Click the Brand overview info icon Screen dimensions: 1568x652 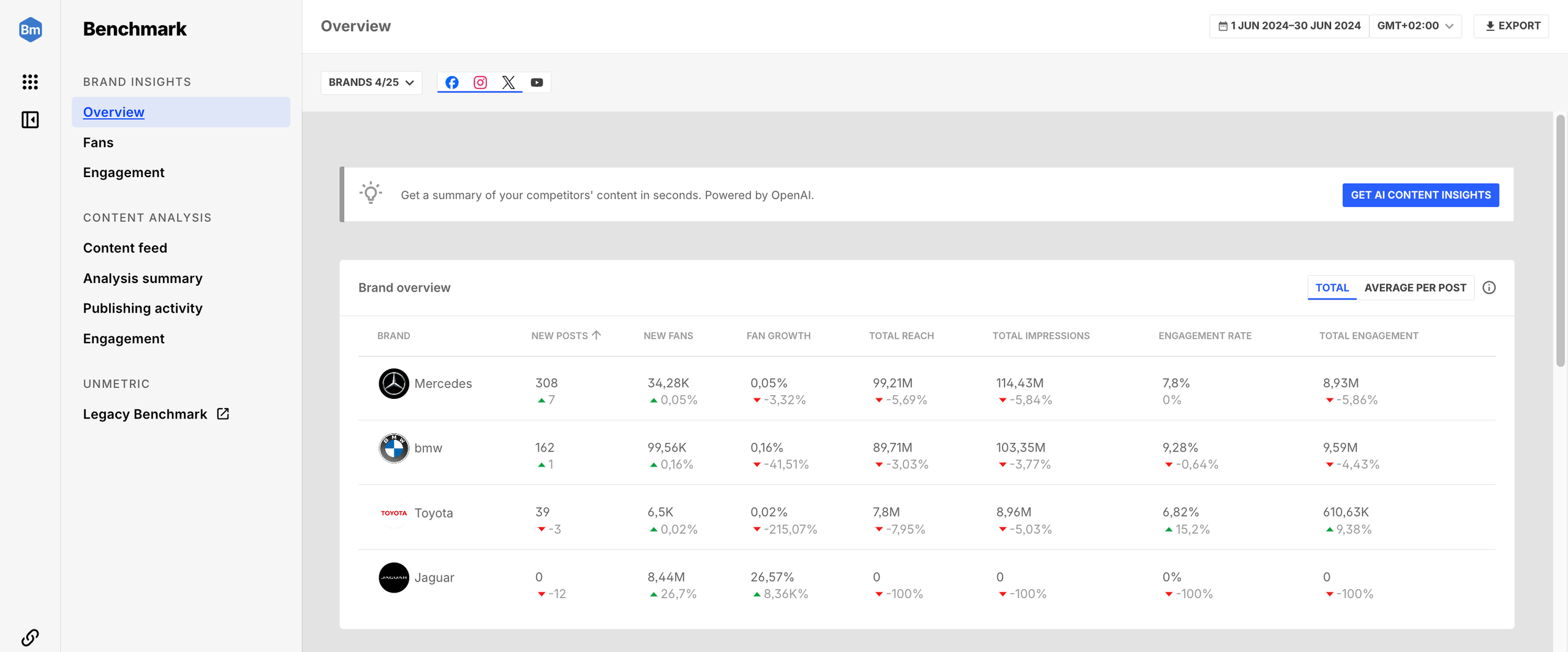[1489, 287]
